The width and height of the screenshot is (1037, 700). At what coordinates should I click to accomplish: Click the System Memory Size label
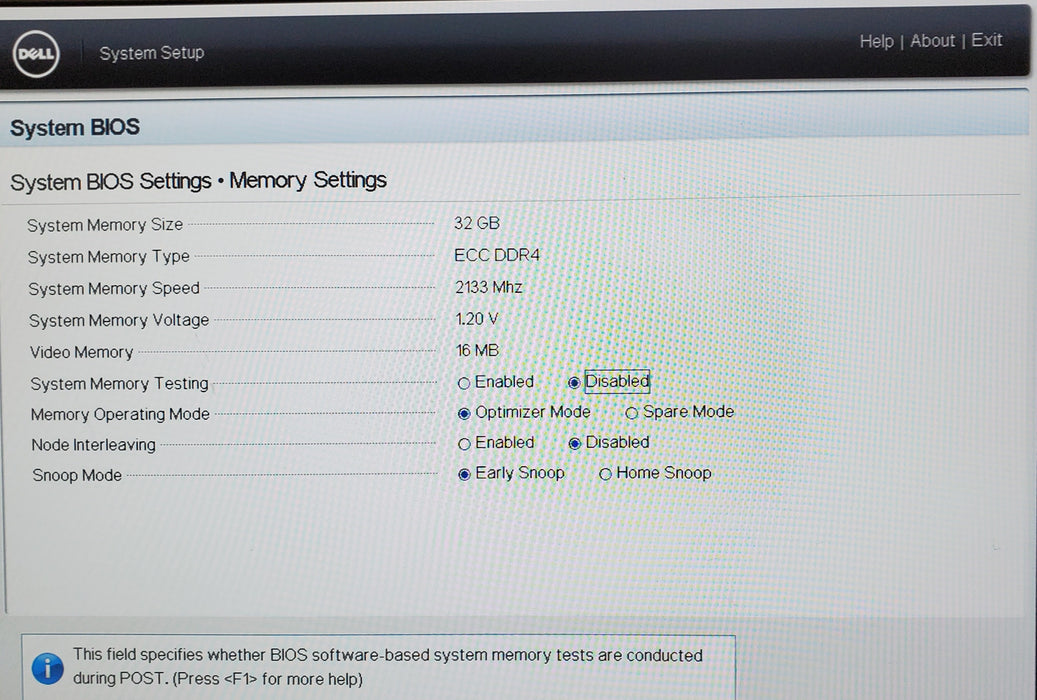(105, 225)
